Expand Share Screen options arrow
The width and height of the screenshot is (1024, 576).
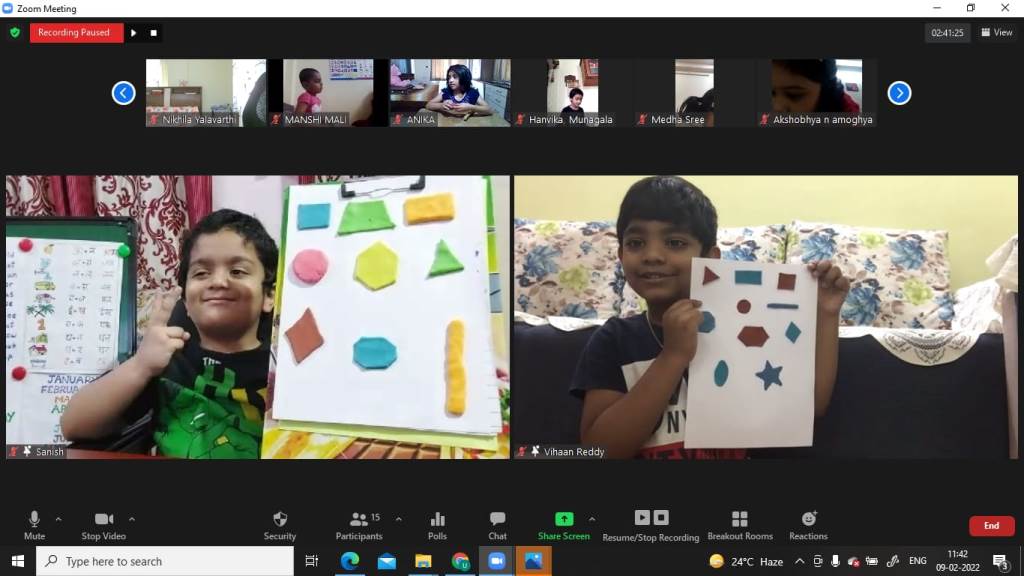[x=592, y=519]
